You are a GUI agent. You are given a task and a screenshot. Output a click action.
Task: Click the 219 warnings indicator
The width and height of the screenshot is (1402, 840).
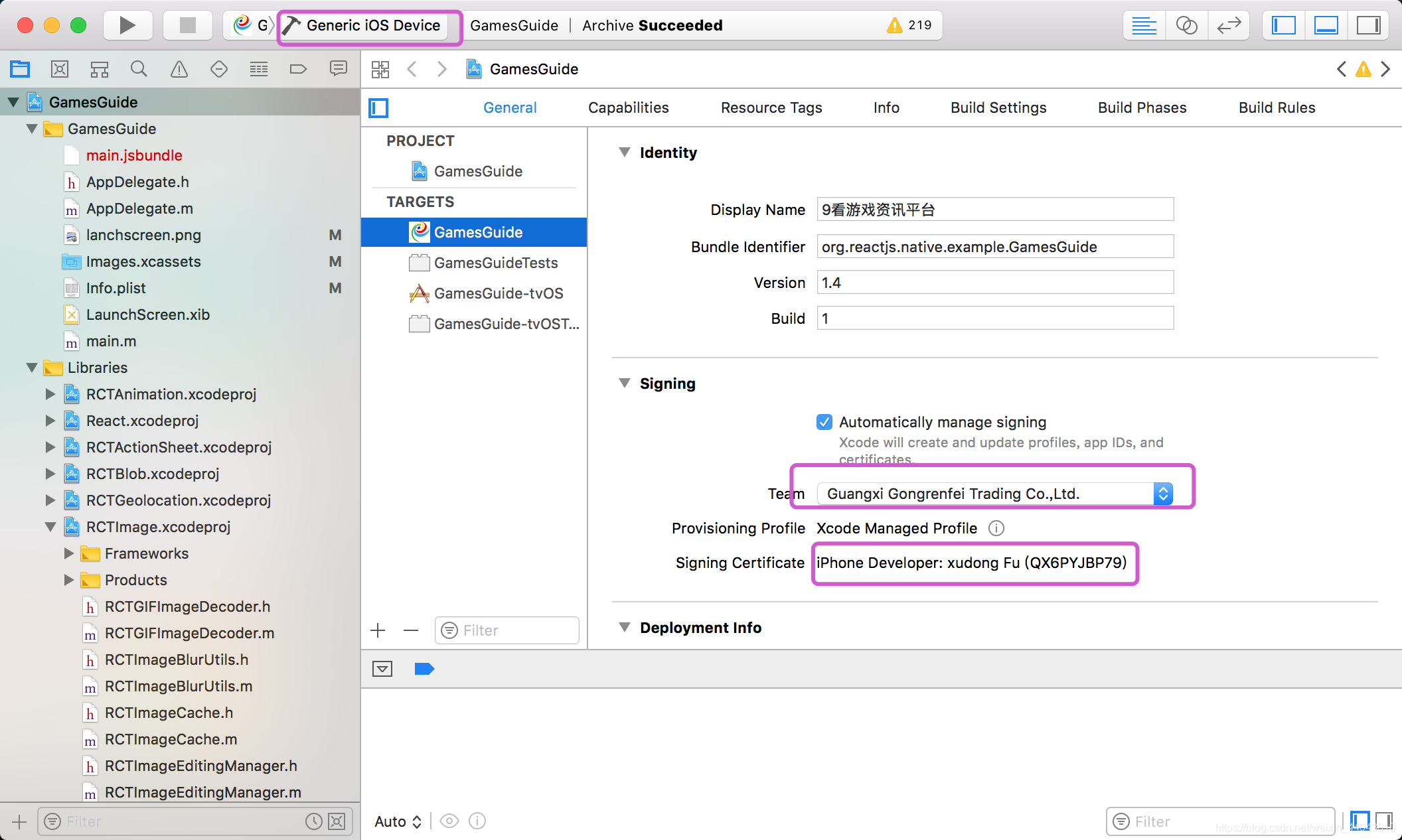909,25
